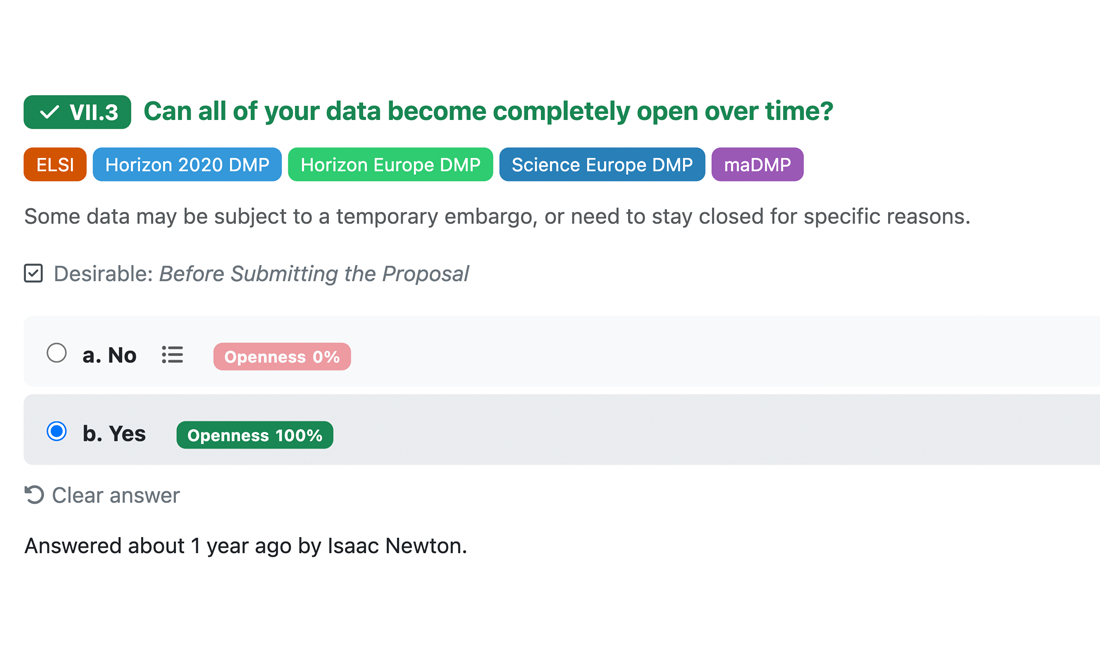The image size is (1100, 672).
Task: Click the question title about open data
Action: (488, 112)
